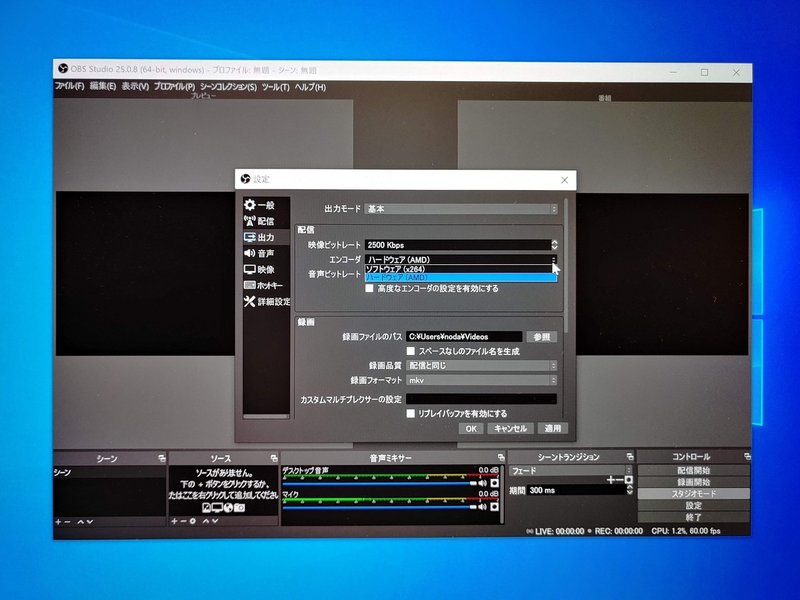
Task: Open 録画フォーマット dropdown showing mkv
Action: pos(481,381)
